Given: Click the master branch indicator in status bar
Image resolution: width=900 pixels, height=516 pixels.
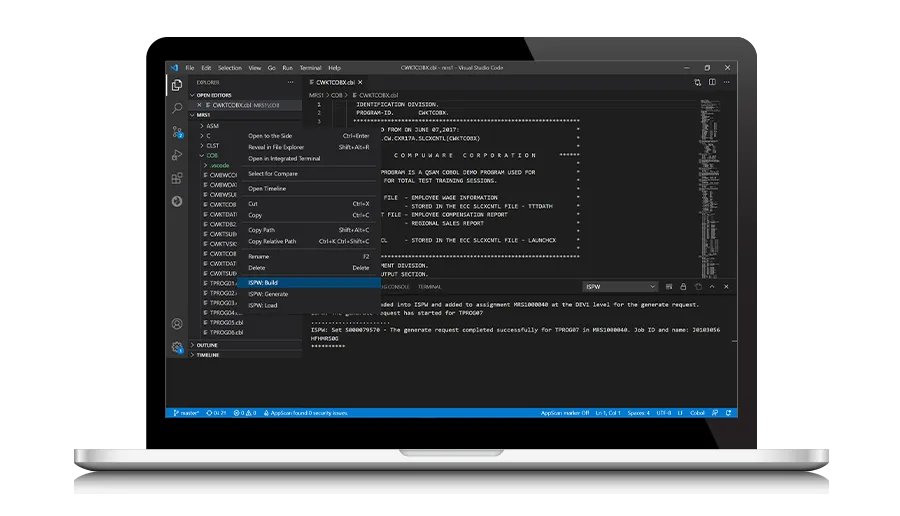Looking at the screenshot, I should (186, 413).
